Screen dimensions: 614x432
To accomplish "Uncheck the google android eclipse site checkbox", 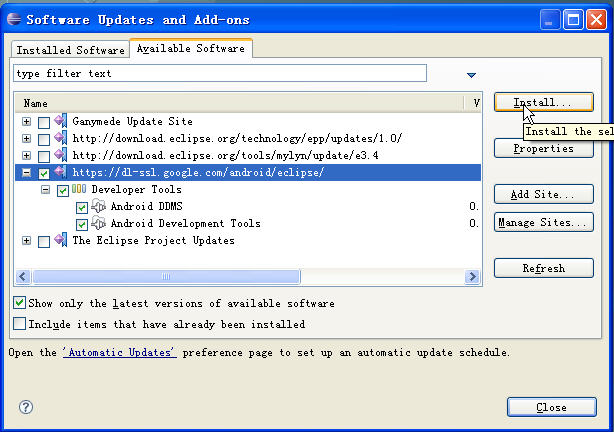I will (44, 173).
